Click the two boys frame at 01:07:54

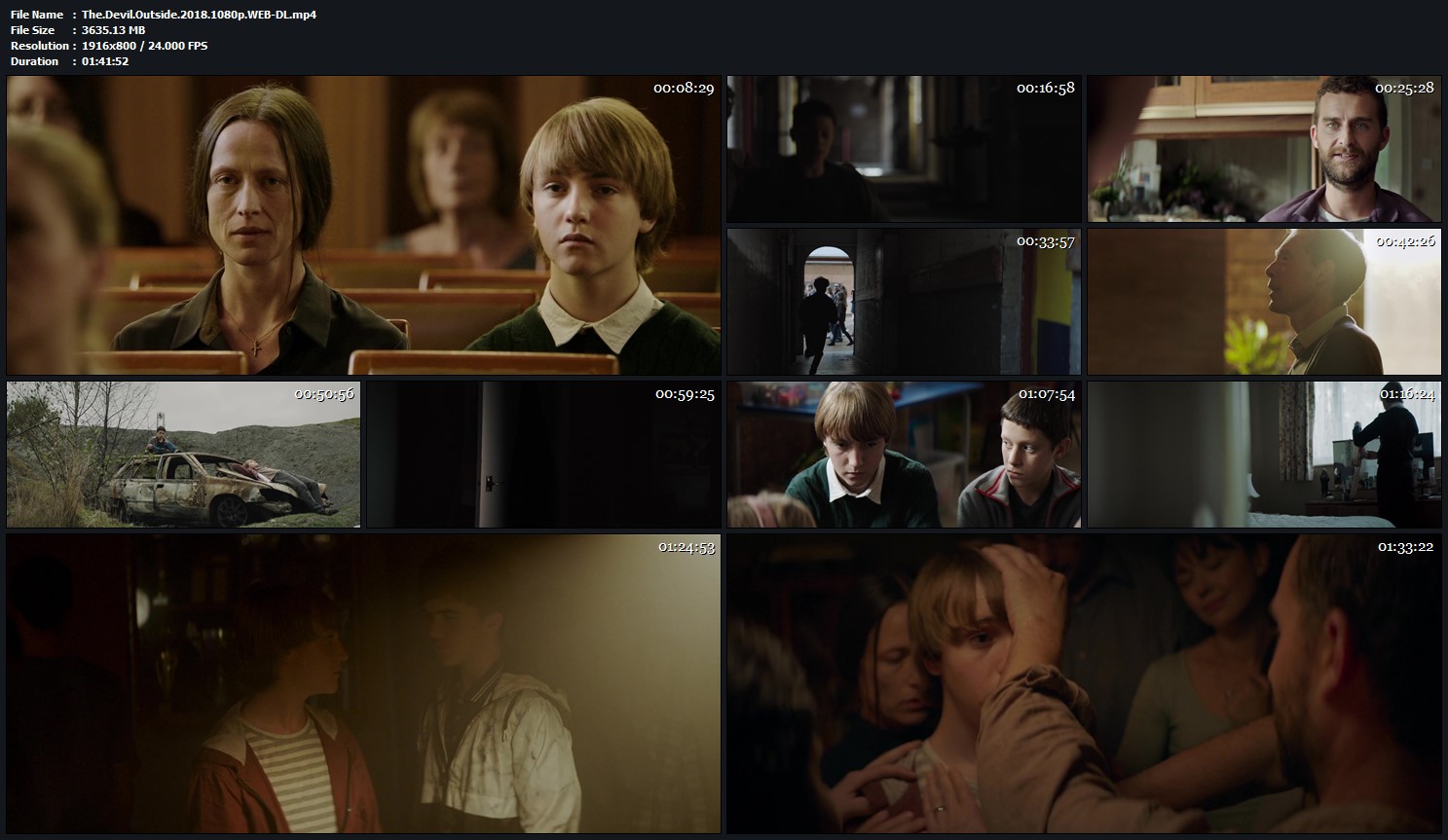click(x=904, y=455)
